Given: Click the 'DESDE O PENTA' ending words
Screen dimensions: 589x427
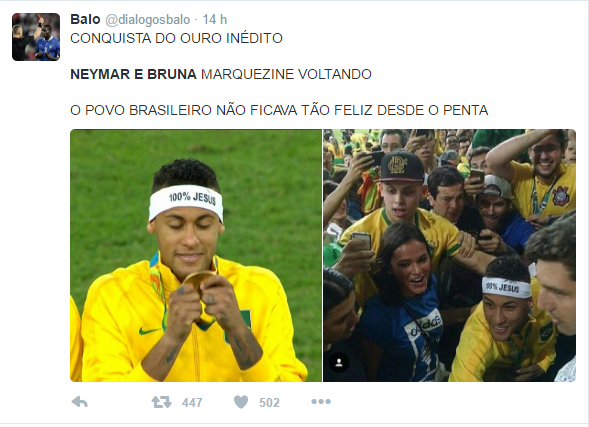Looking at the screenshot, I should [433, 110].
